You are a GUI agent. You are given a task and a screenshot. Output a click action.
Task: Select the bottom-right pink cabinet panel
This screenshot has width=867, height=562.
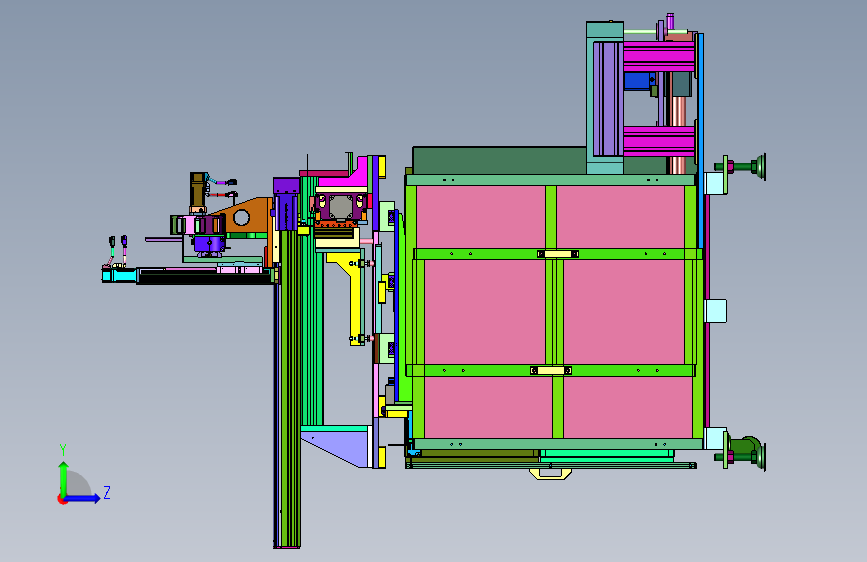coord(628,407)
